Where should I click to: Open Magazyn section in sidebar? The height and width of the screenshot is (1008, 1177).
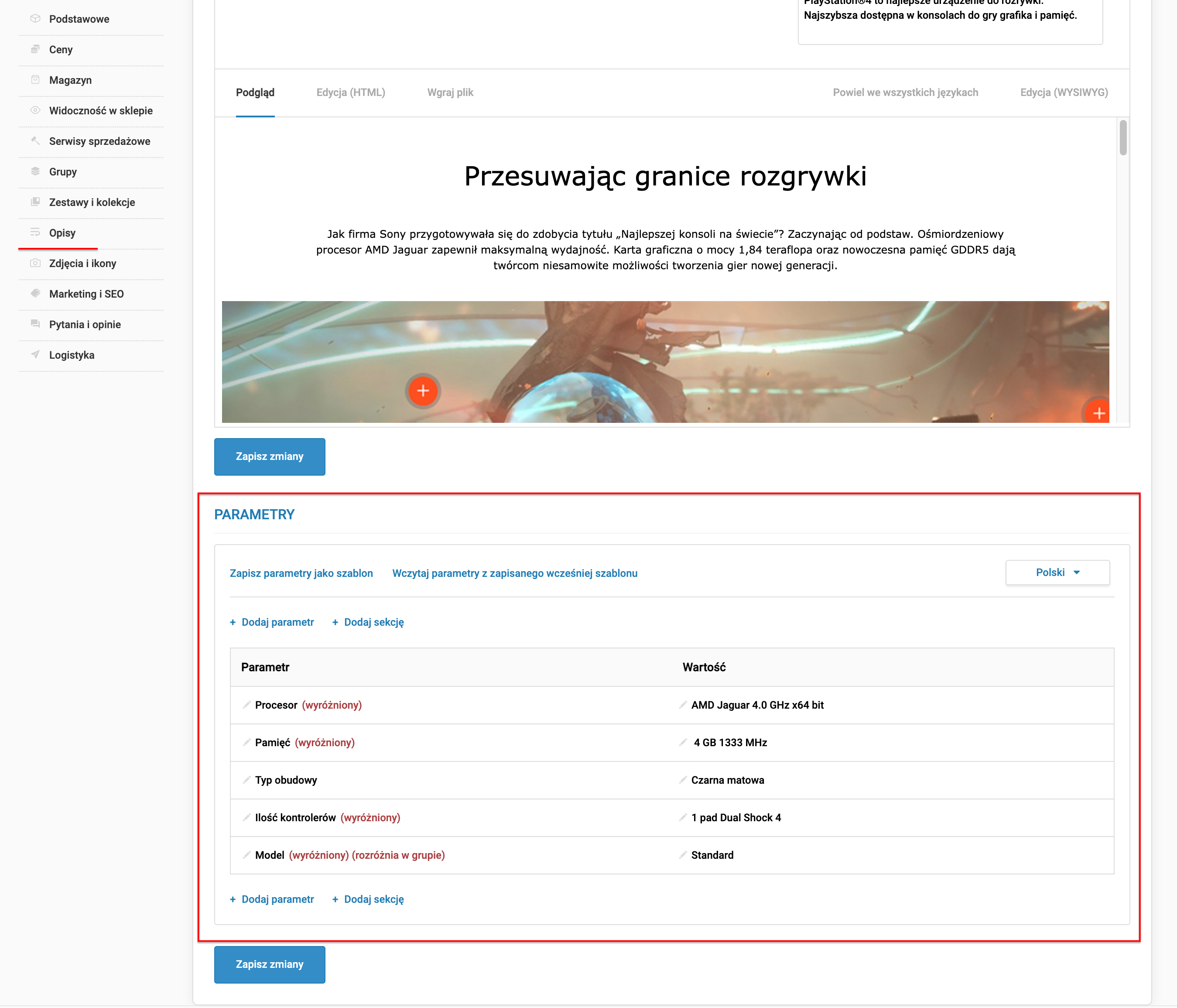pyautogui.click(x=70, y=80)
